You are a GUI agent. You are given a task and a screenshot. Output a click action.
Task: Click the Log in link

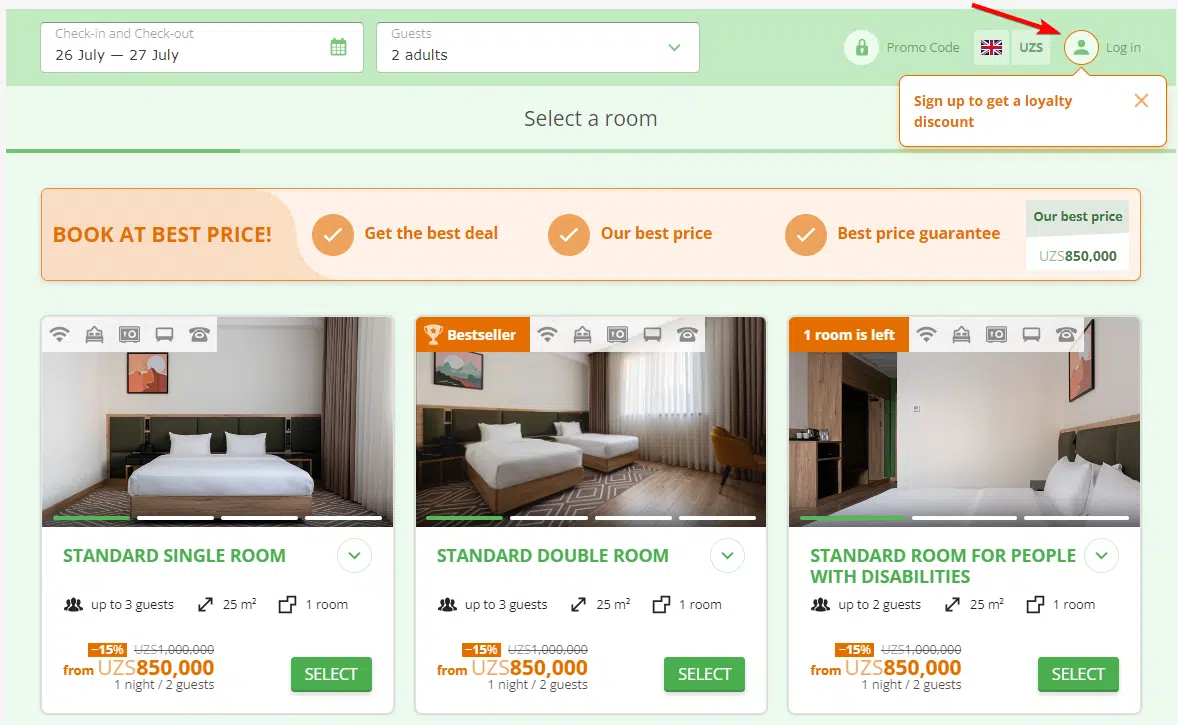(1123, 47)
